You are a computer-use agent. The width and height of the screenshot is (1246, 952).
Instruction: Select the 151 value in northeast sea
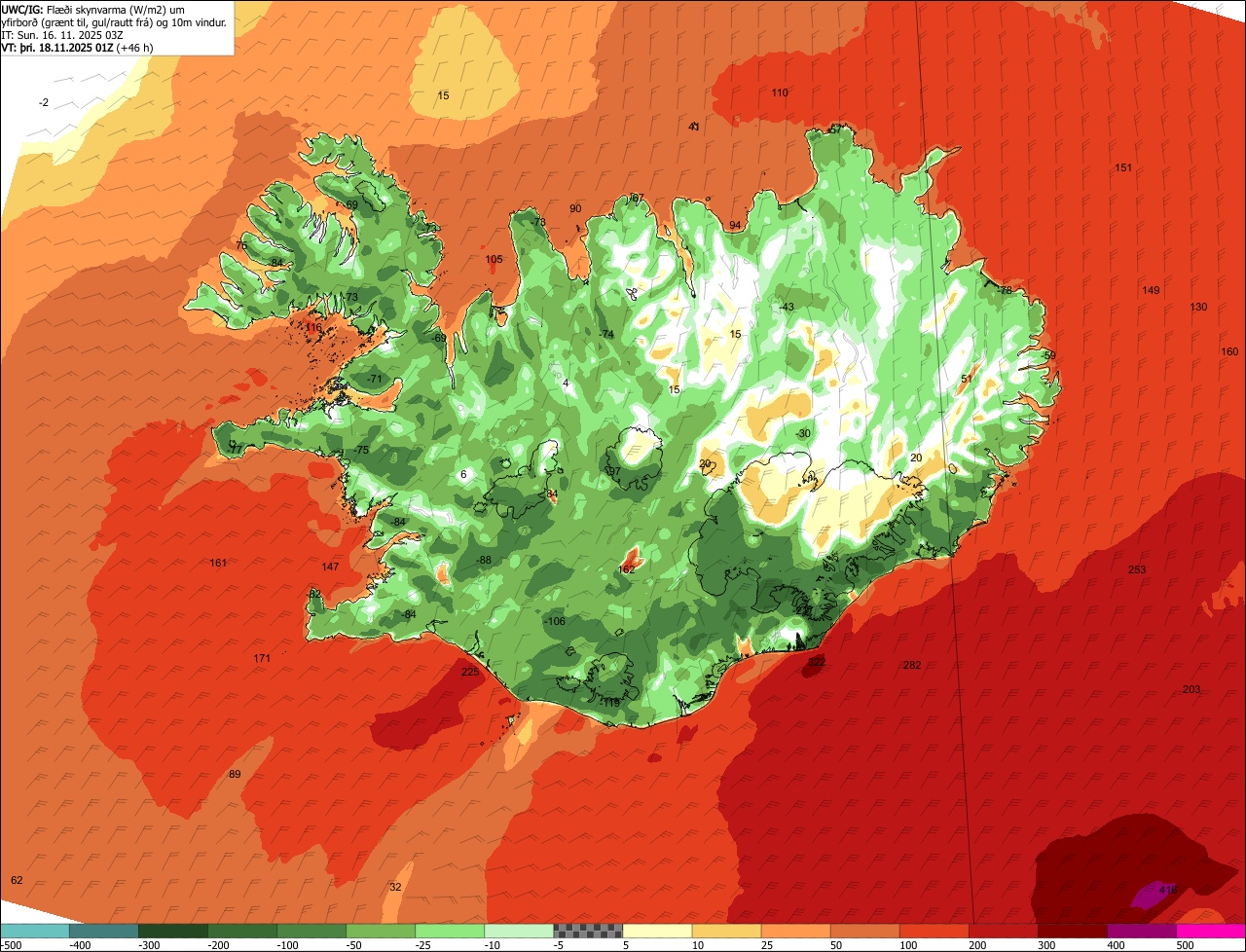click(x=1123, y=168)
